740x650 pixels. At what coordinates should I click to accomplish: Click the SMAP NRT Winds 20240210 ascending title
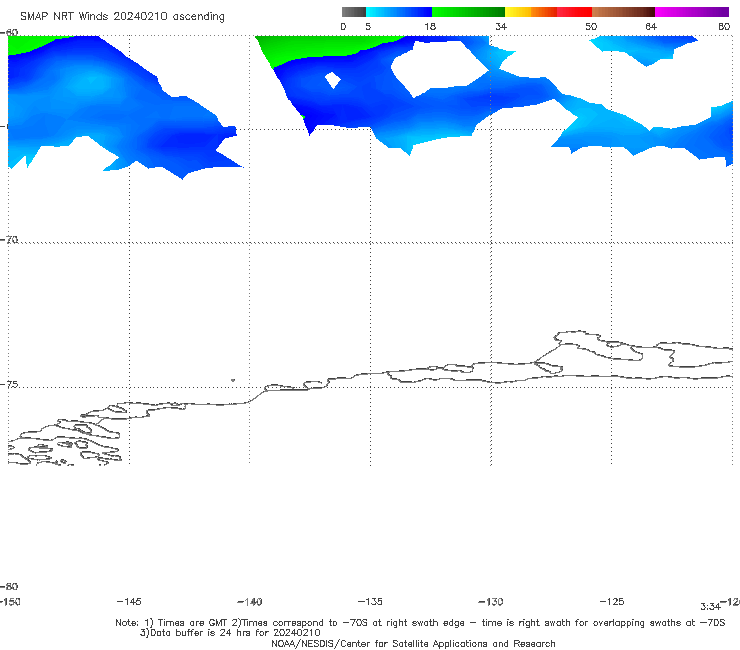(x=122, y=17)
